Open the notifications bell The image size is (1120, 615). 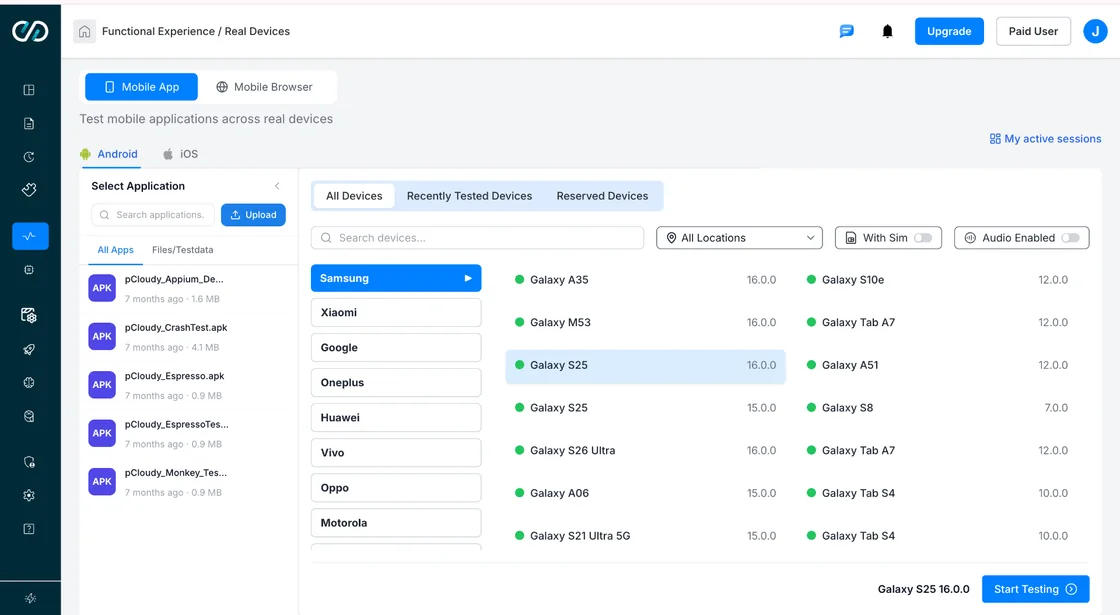(887, 31)
